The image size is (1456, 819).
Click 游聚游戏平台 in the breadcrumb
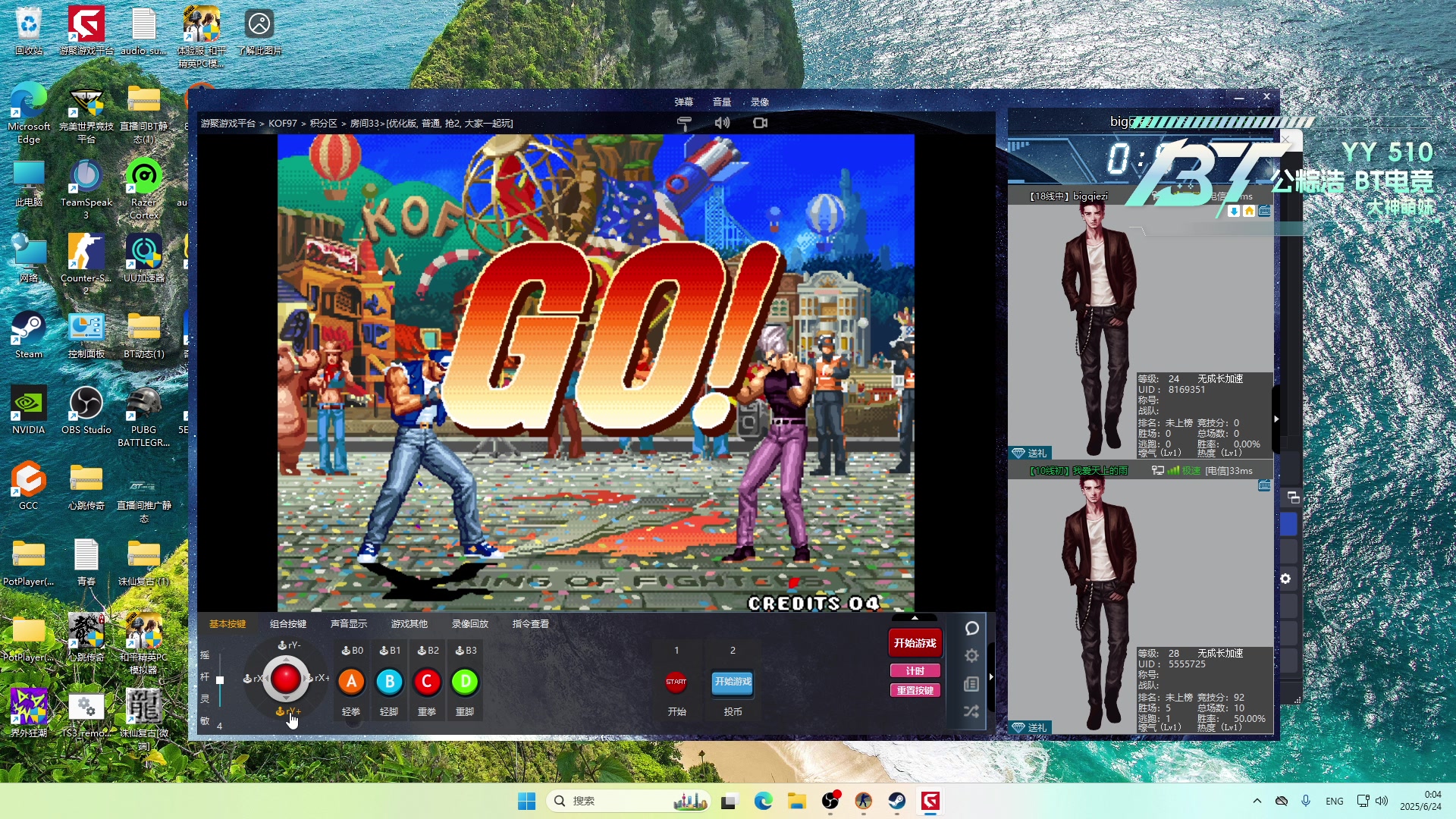pyautogui.click(x=228, y=123)
